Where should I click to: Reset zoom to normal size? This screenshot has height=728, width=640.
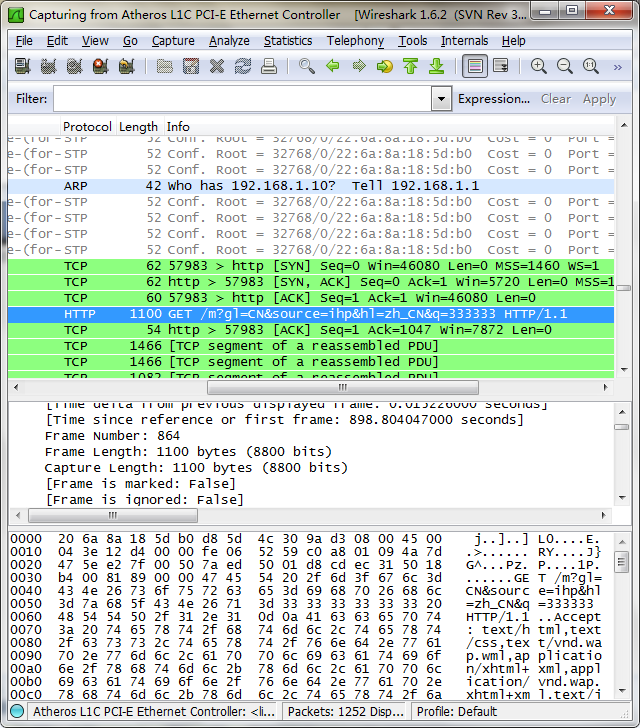click(x=591, y=66)
